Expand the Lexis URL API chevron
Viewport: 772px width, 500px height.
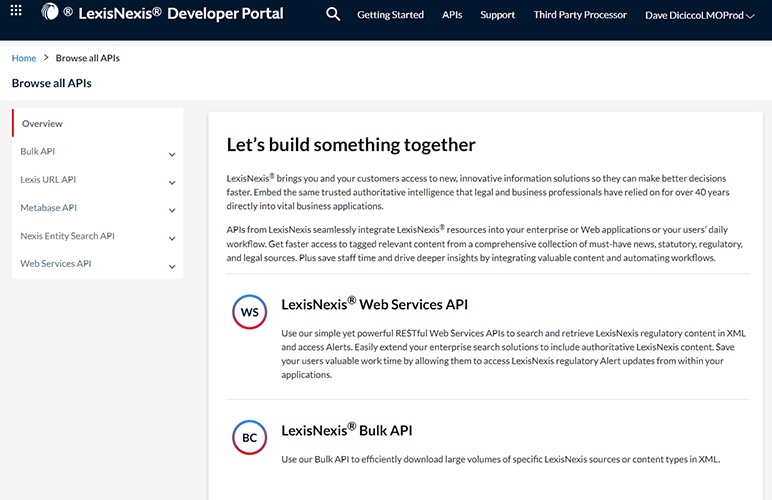coord(172,182)
